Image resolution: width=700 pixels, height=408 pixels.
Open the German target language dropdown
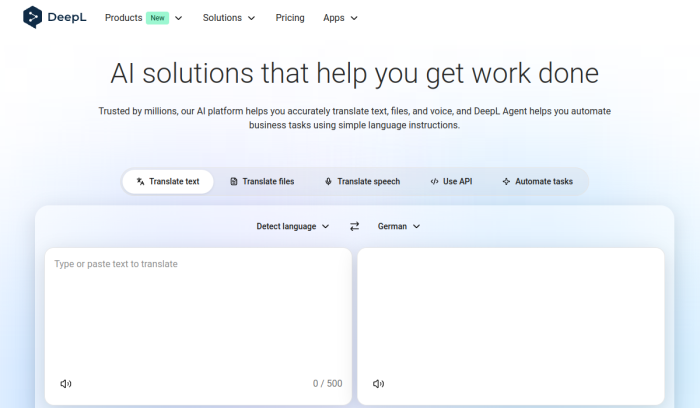(398, 227)
